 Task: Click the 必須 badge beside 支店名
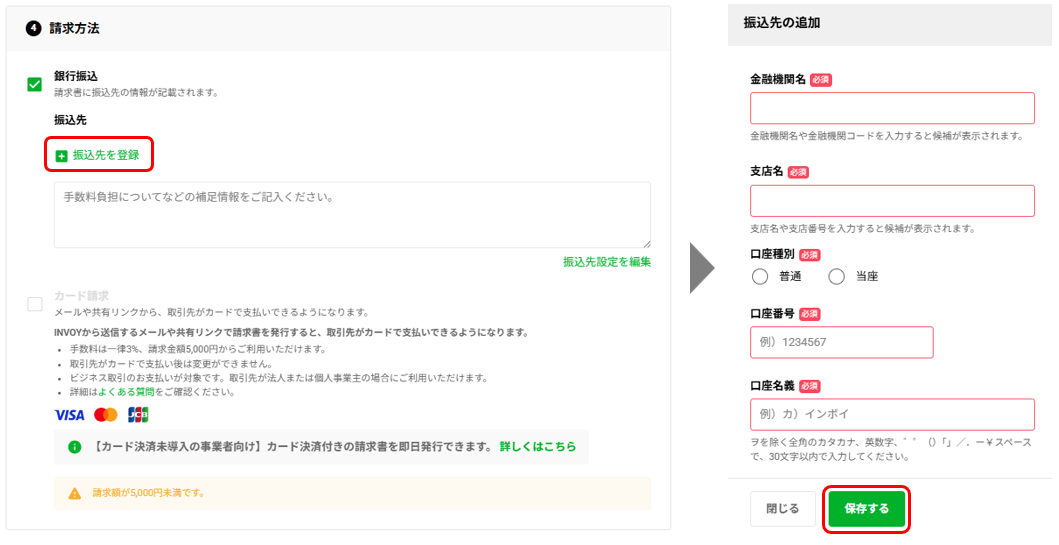[798, 172]
